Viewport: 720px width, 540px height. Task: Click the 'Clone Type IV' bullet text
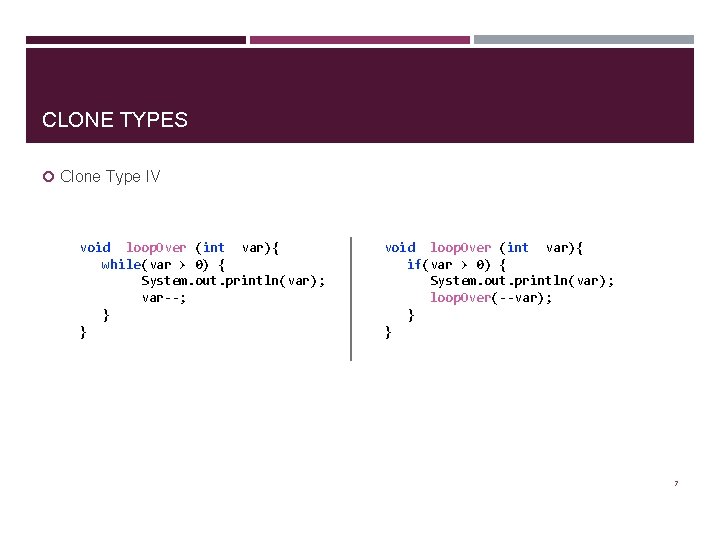coord(110,176)
